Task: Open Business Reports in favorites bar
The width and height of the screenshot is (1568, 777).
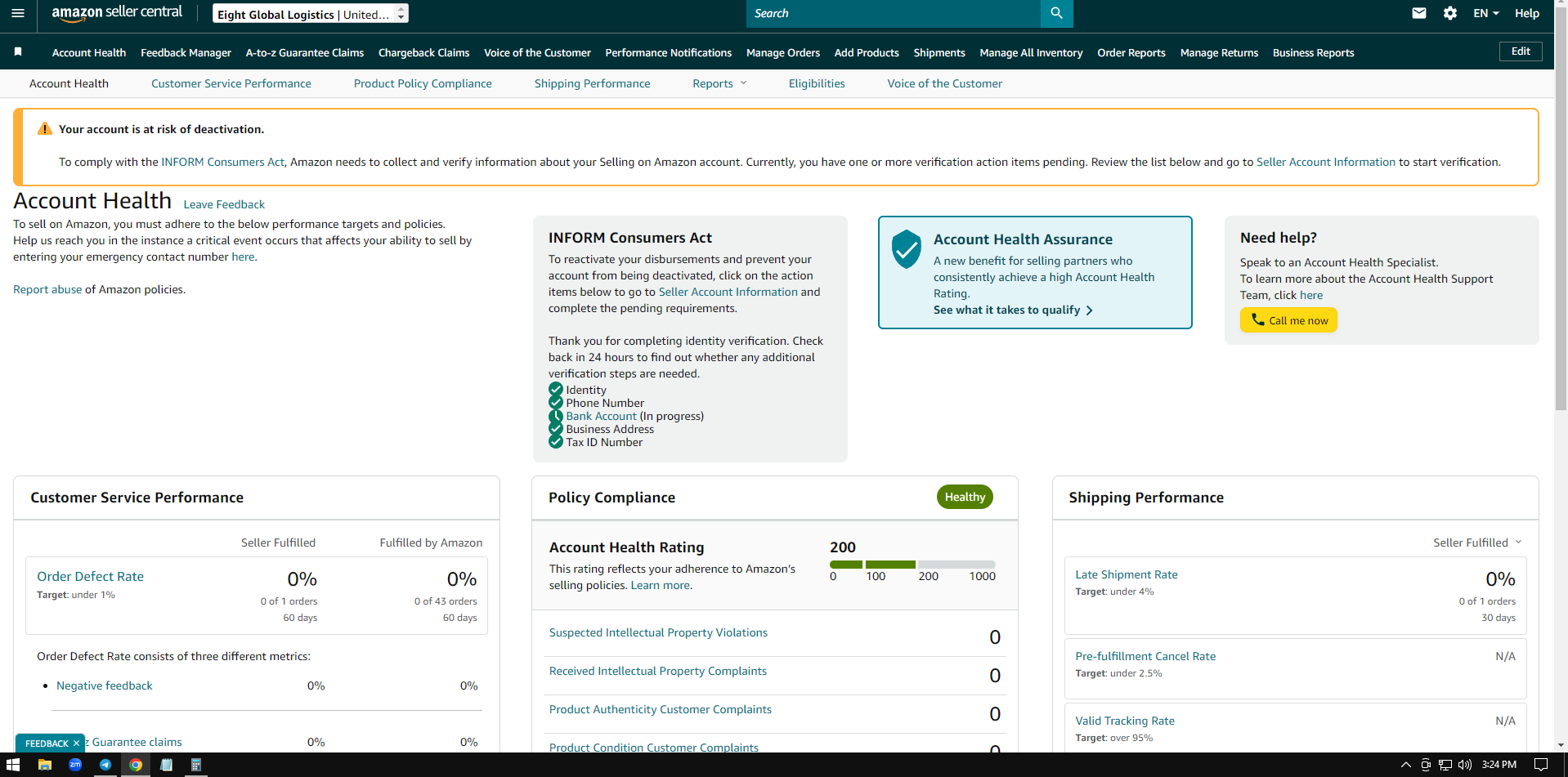Action: [1313, 52]
